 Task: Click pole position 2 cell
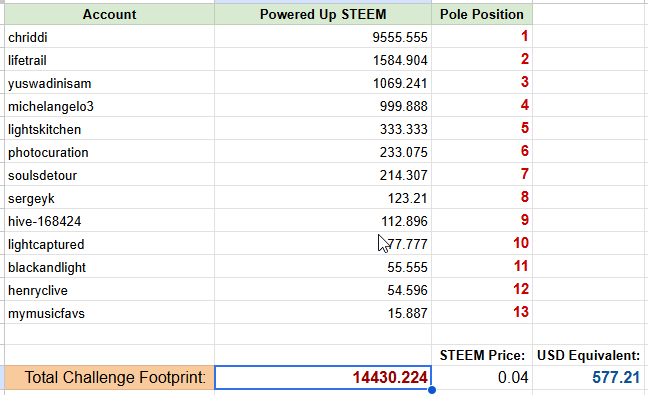[482, 60]
